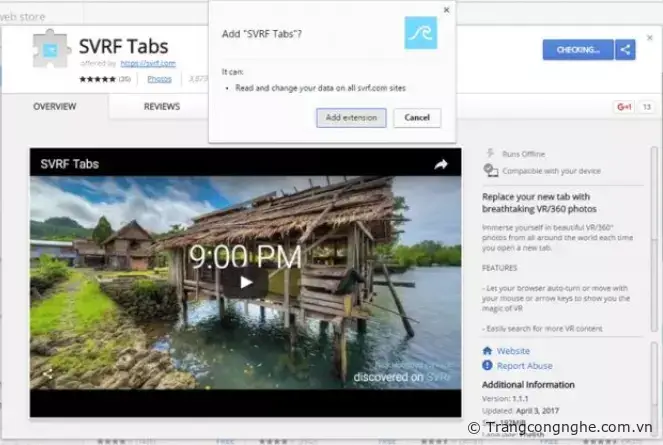Click the Runs Offline lightning icon
Viewport: 663px width, 445px height.
point(490,154)
